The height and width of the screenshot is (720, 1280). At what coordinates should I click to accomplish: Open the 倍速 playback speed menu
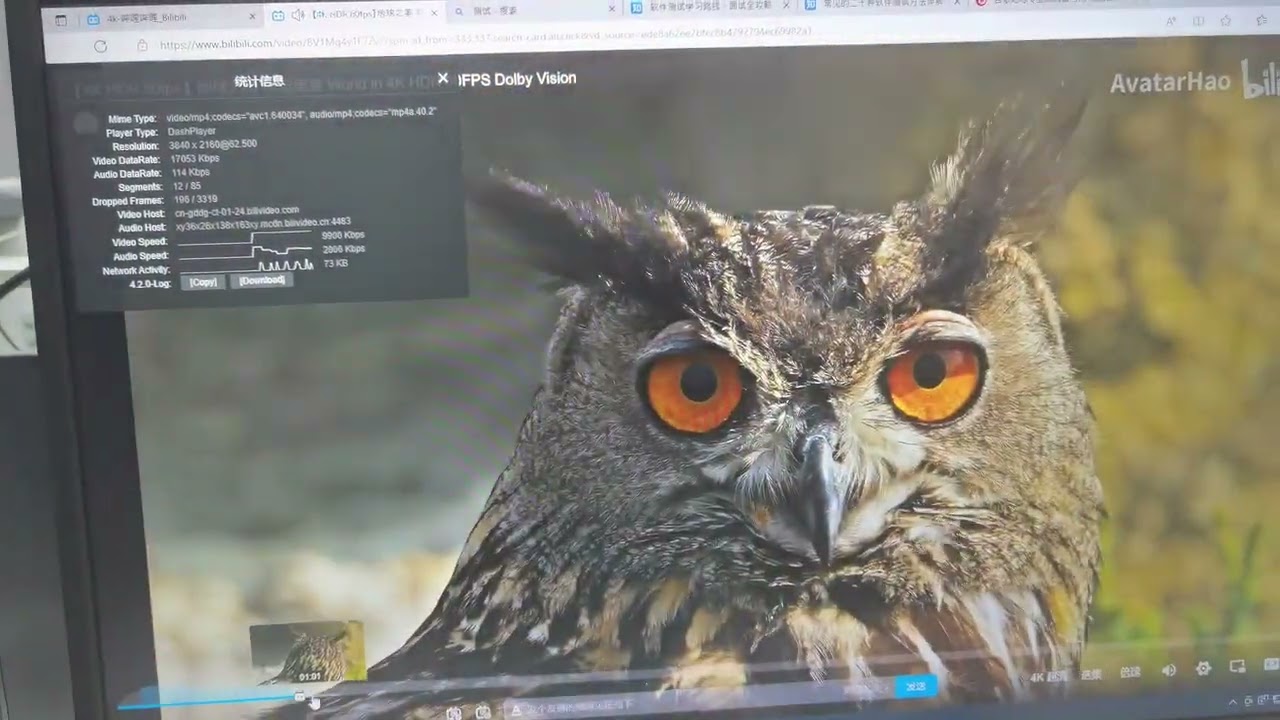1130,672
